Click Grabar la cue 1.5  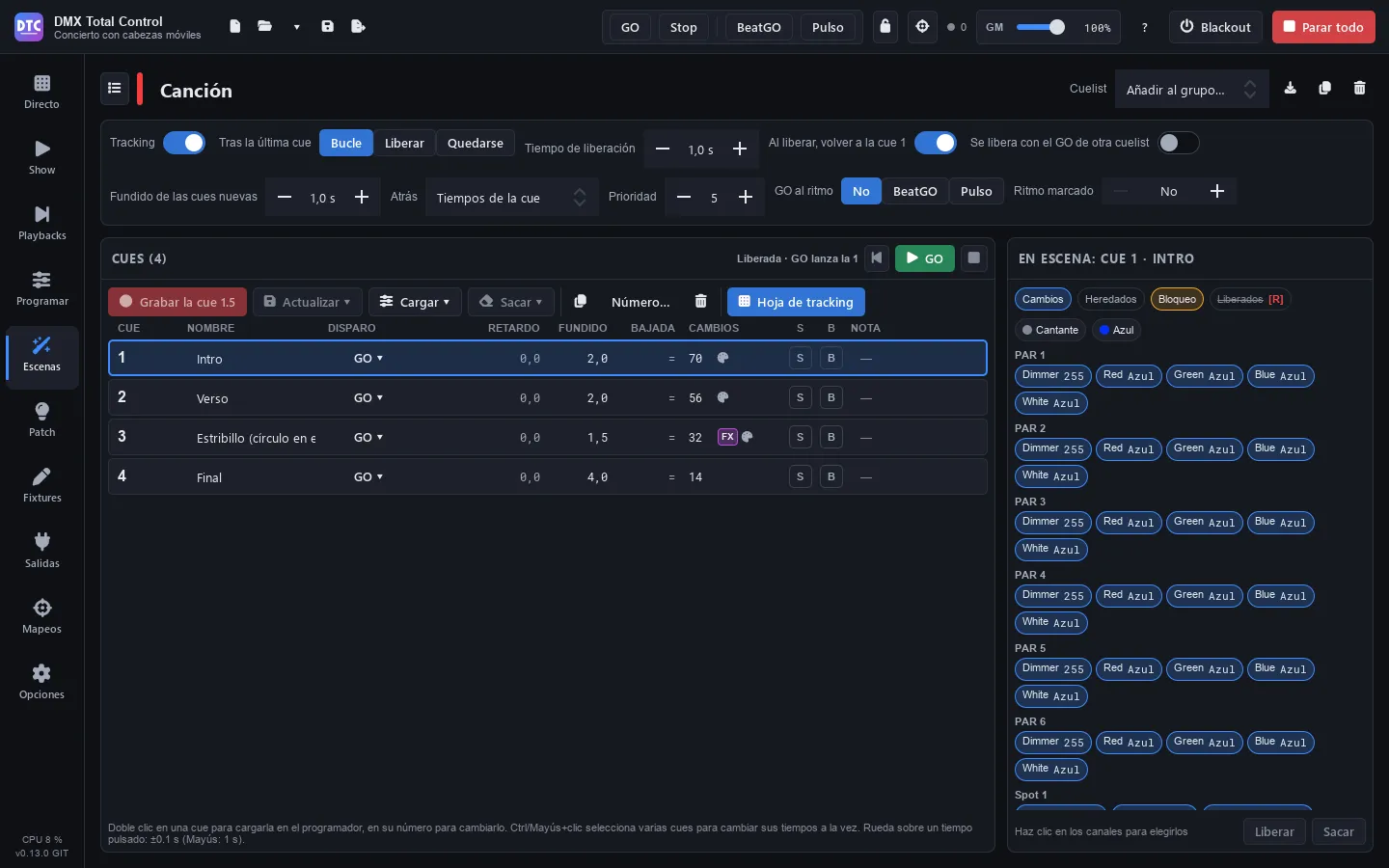[177, 302]
